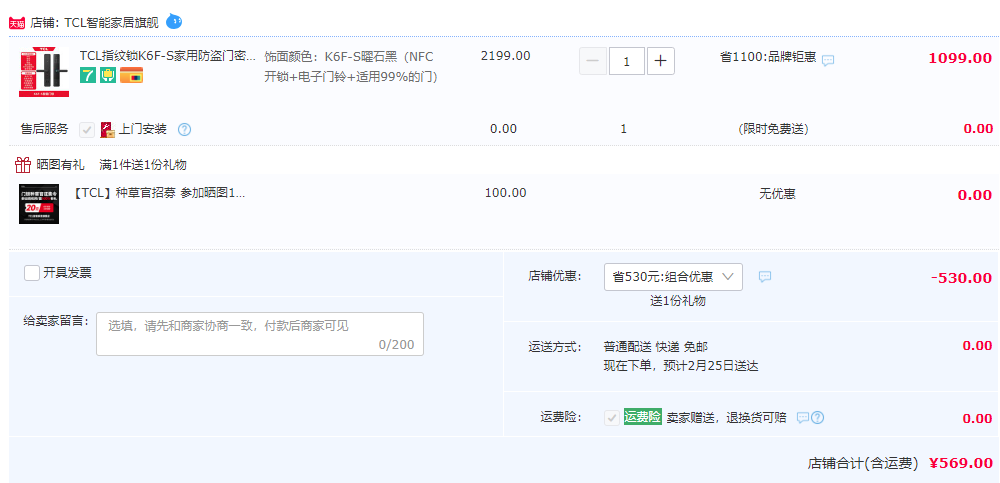Click the 预计2月25日送达 delivery estimate
The image size is (1000, 483).
pos(710,366)
